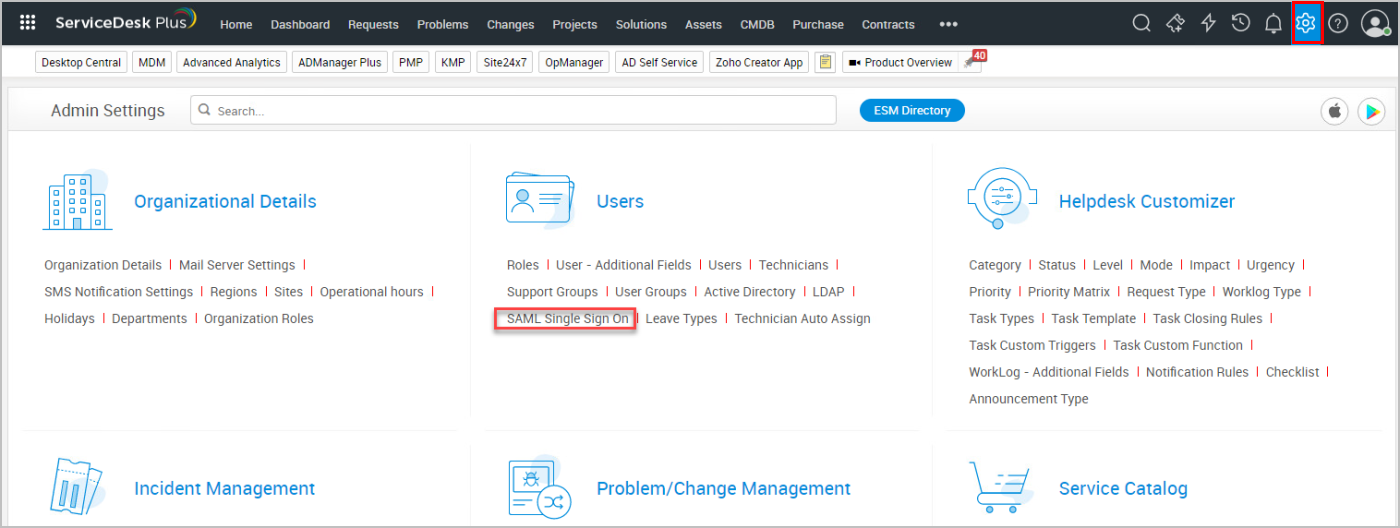
Task: Click the PMP shortcut button
Action: coord(411,62)
